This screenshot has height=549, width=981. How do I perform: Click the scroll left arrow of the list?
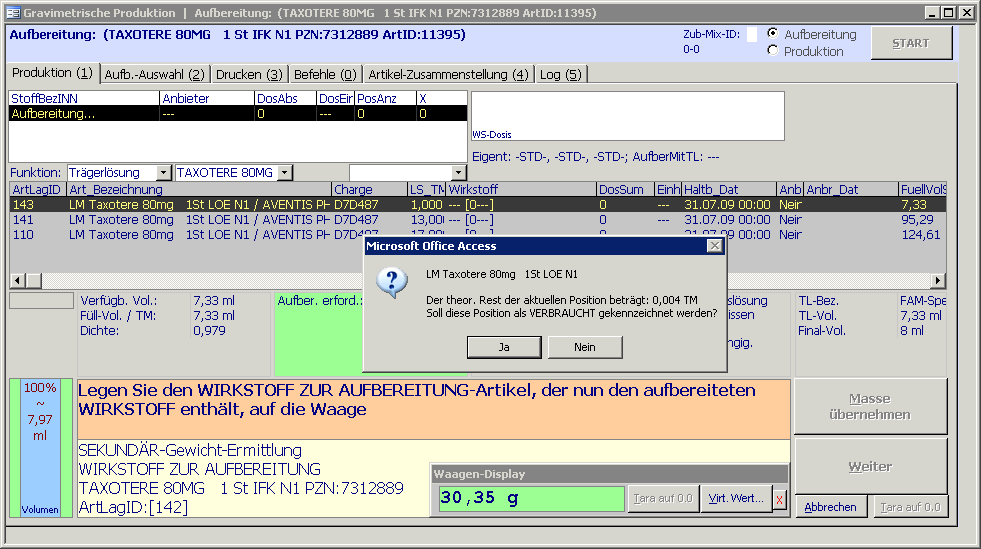tap(18, 281)
